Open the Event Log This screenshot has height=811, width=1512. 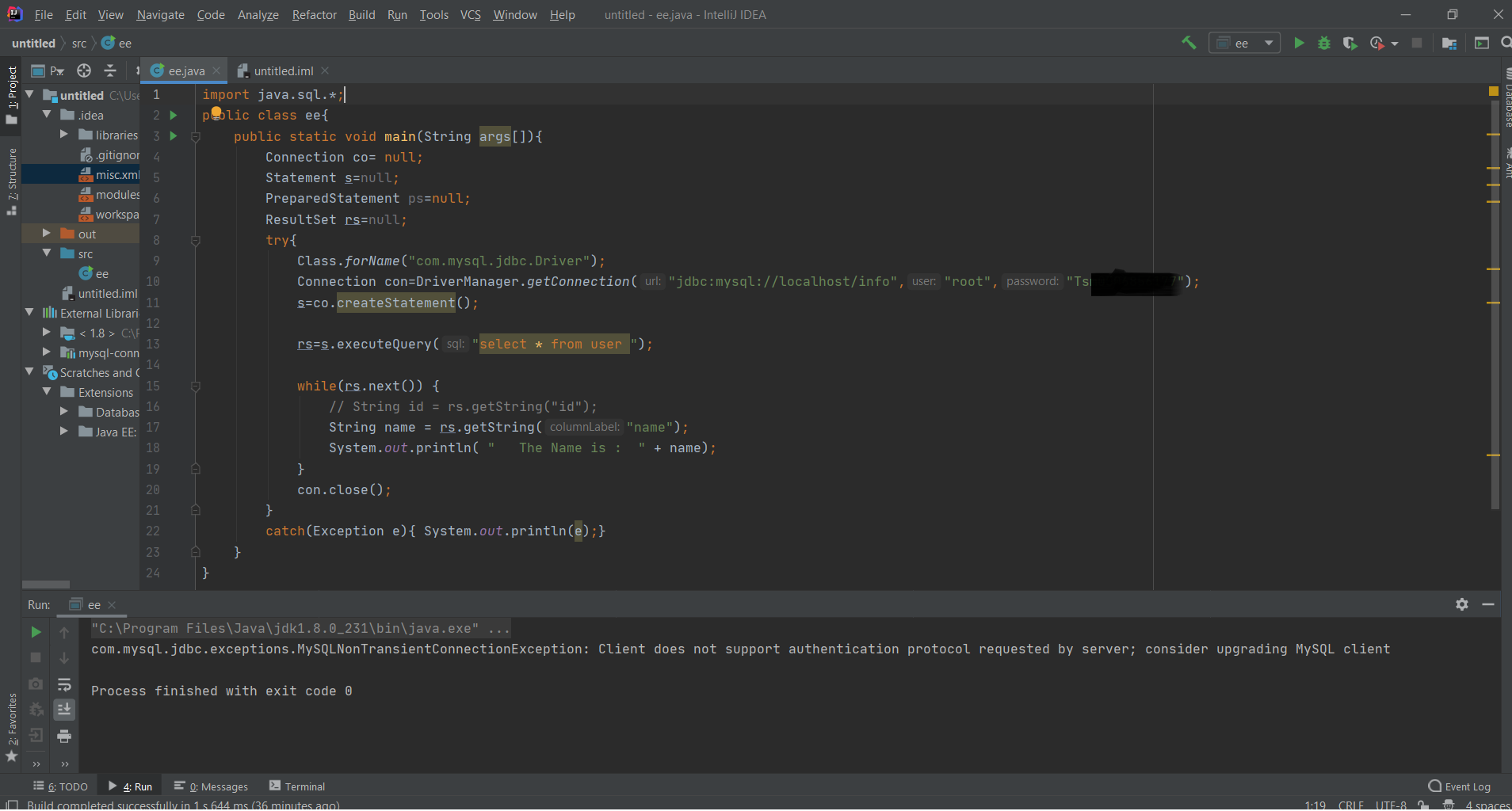(1459, 786)
